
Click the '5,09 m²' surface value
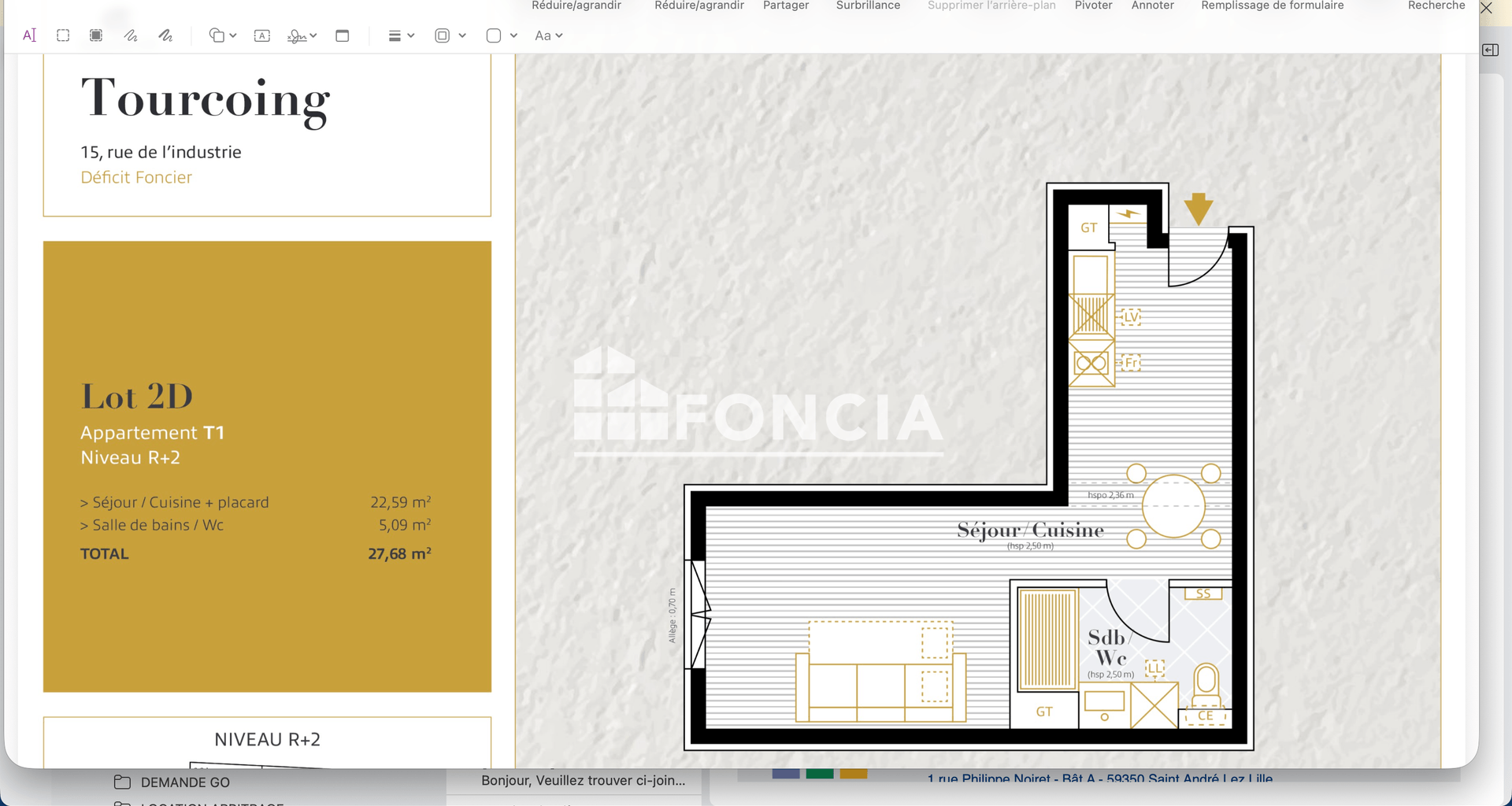tap(405, 525)
